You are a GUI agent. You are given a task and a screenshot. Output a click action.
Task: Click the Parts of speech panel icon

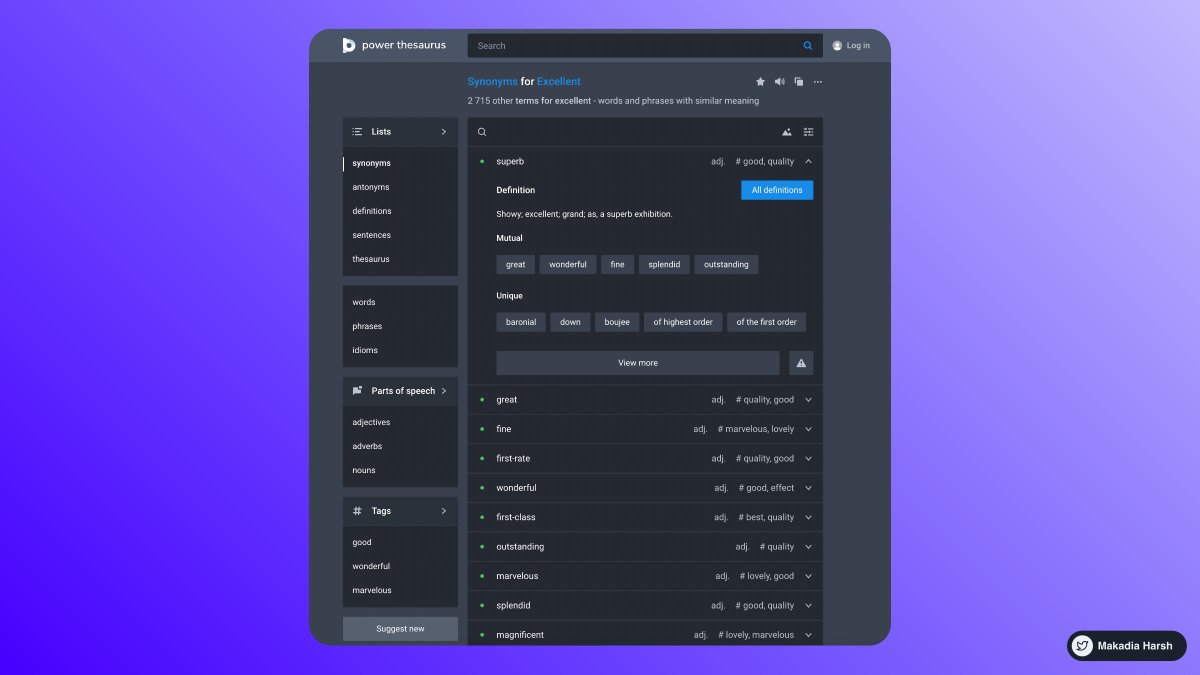357,391
